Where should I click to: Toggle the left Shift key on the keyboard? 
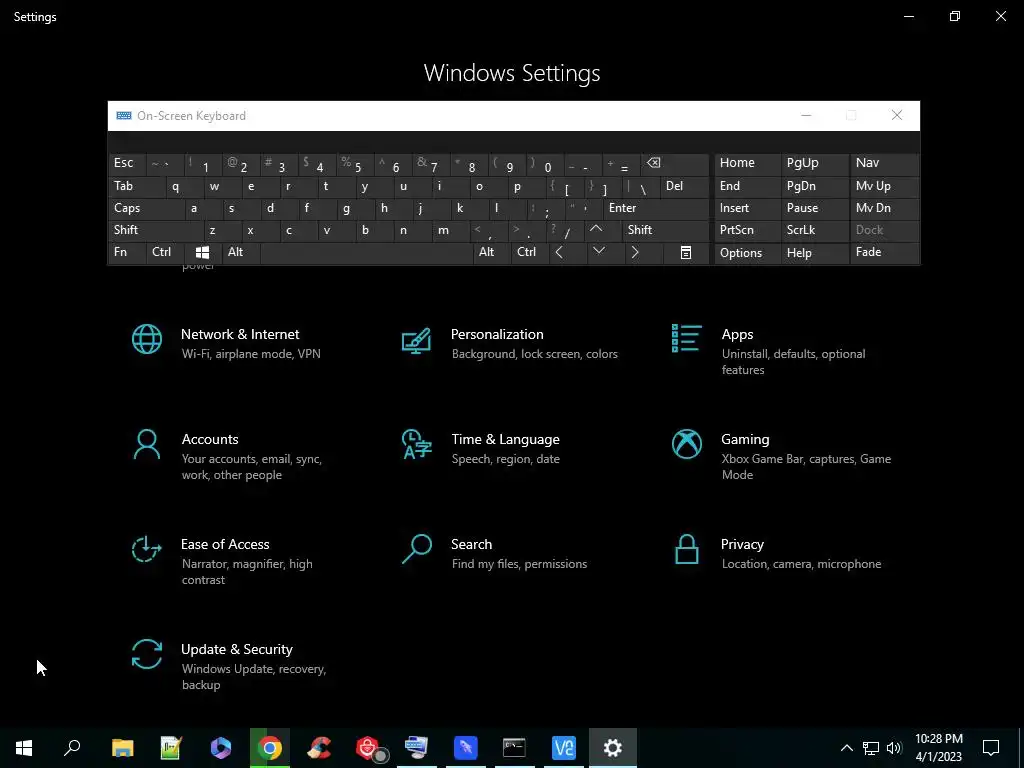tap(155, 230)
